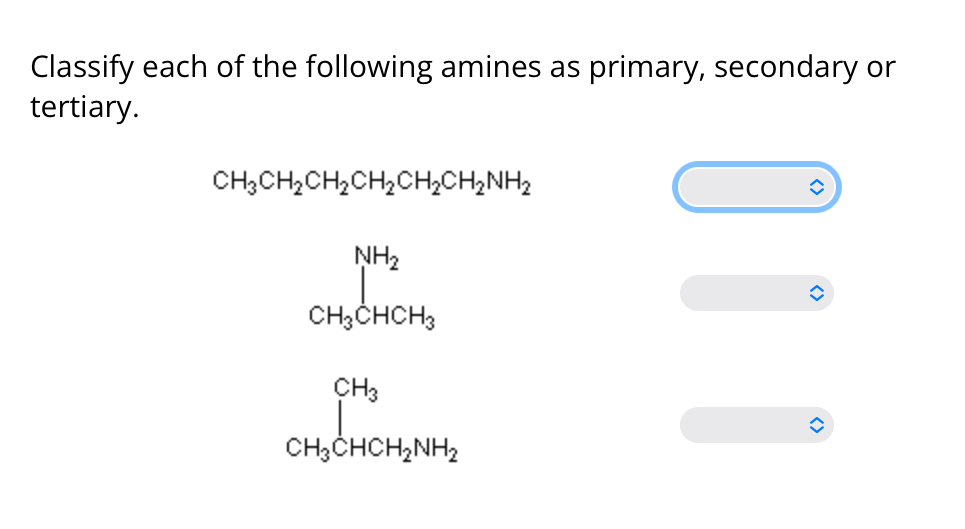Viewport: 965px width, 529px height.
Task: Click the vertical bond below the CH3 branch
Action: pyautogui.click(x=340, y=418)
